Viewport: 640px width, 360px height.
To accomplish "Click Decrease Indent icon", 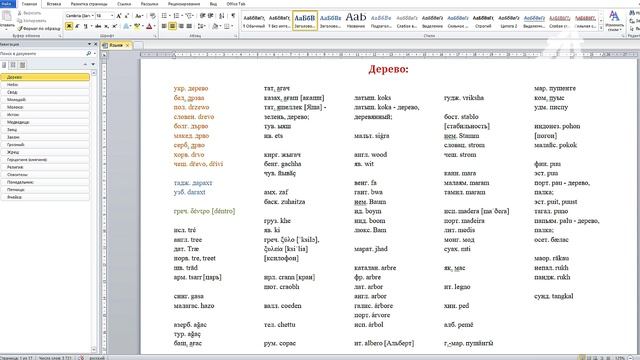I will 202,16.
